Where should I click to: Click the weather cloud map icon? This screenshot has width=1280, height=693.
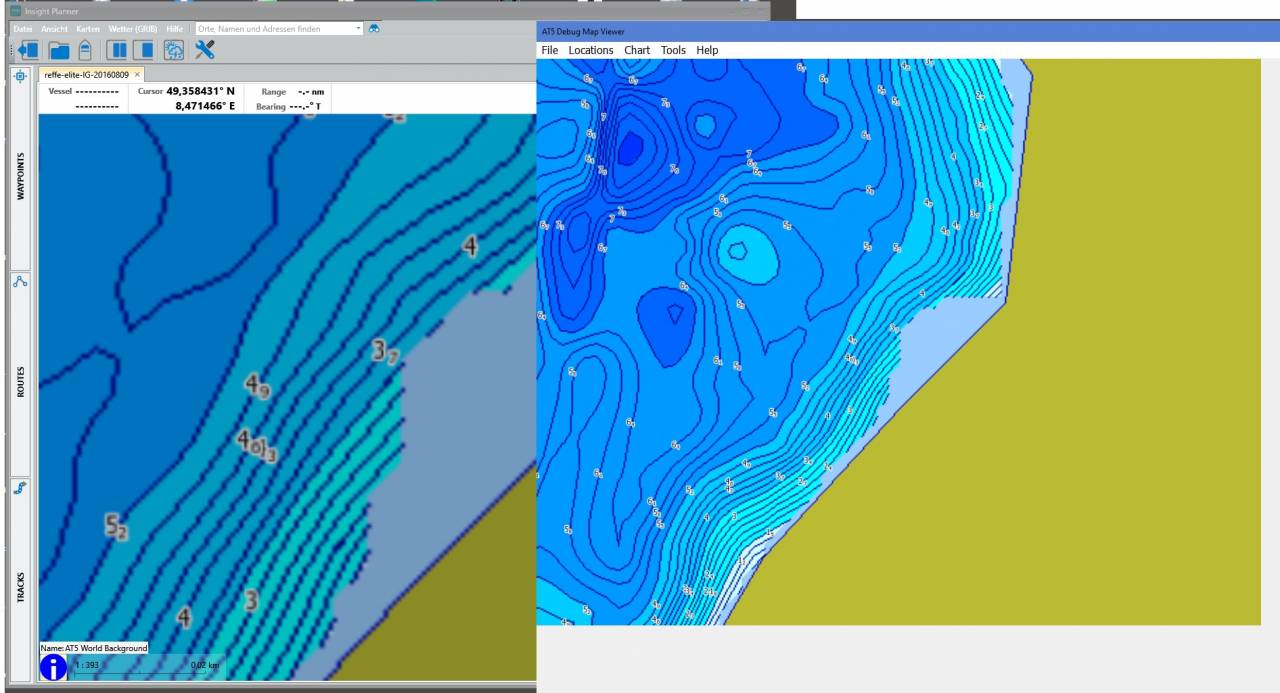(173, 49)
